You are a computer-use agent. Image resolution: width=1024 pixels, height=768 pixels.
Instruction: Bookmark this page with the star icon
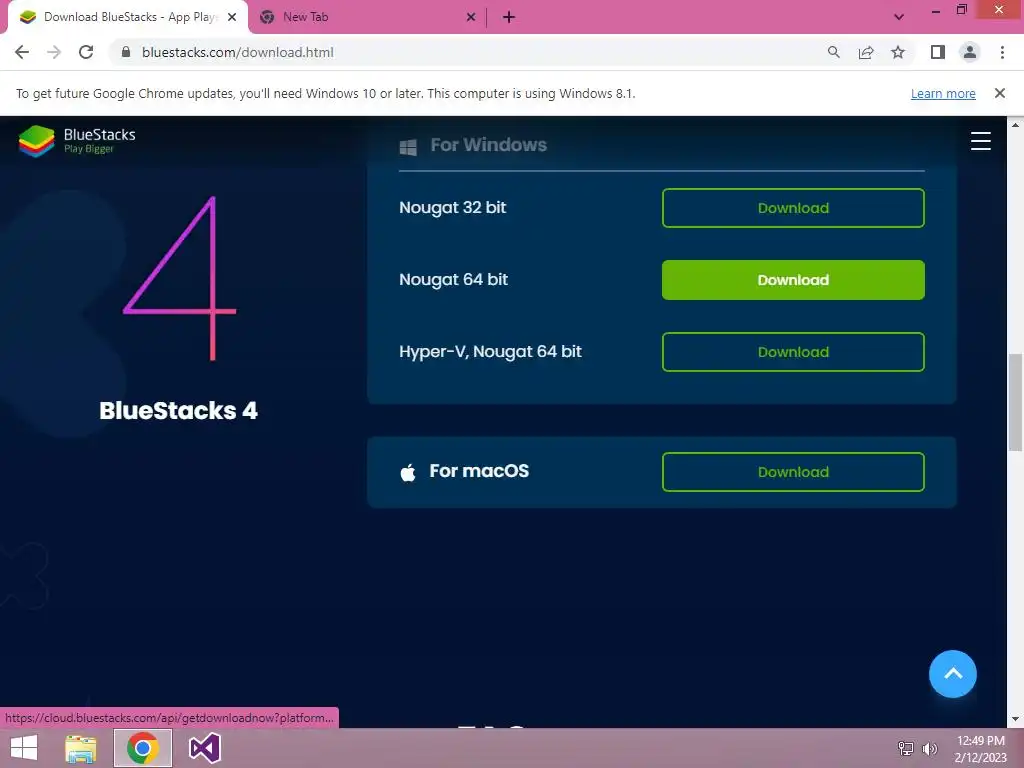[x=898, y=52]
